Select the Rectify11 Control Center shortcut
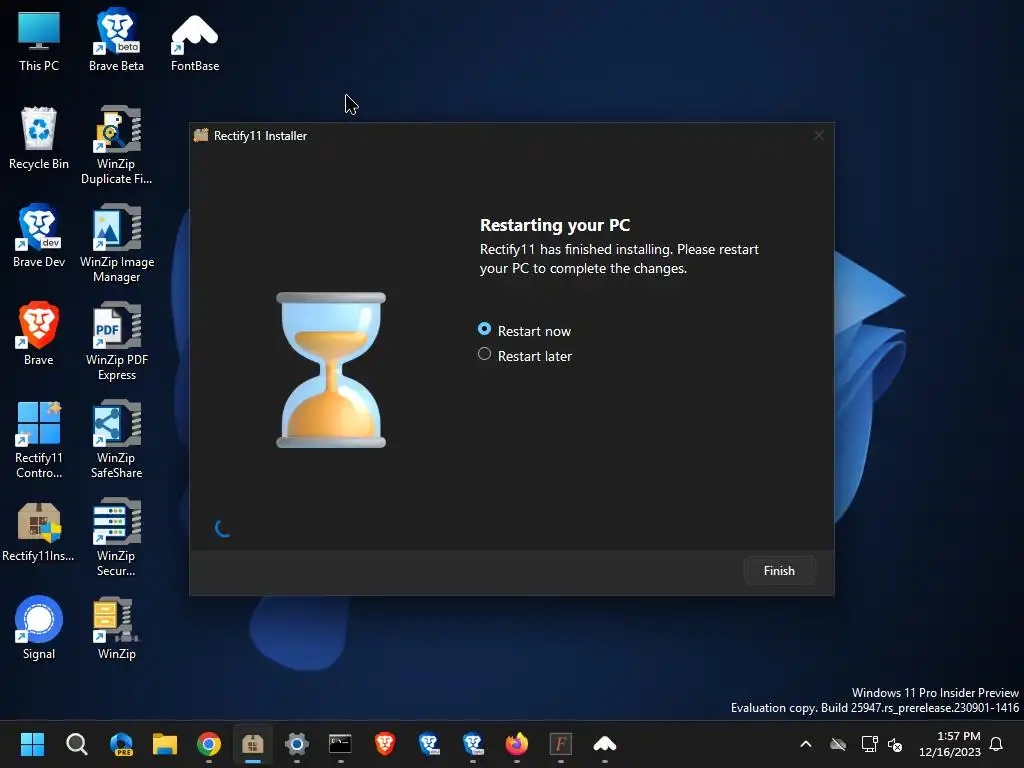1024x768 pixels. point(39,440)
